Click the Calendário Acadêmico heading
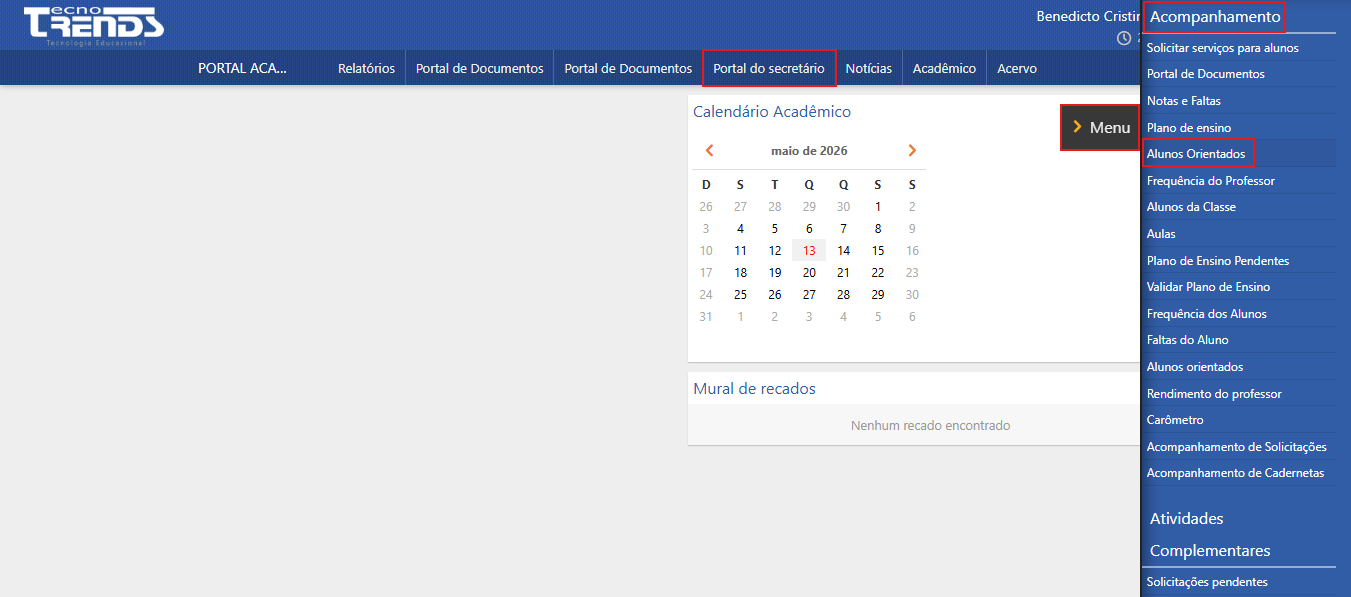The width and height of the screenshot is (1351, 597). coord(772,112)
